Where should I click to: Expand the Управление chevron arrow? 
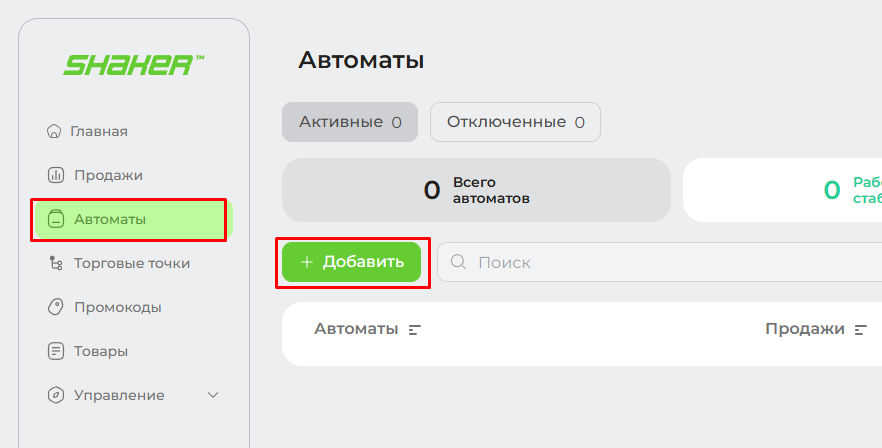(x=213, y=395)
